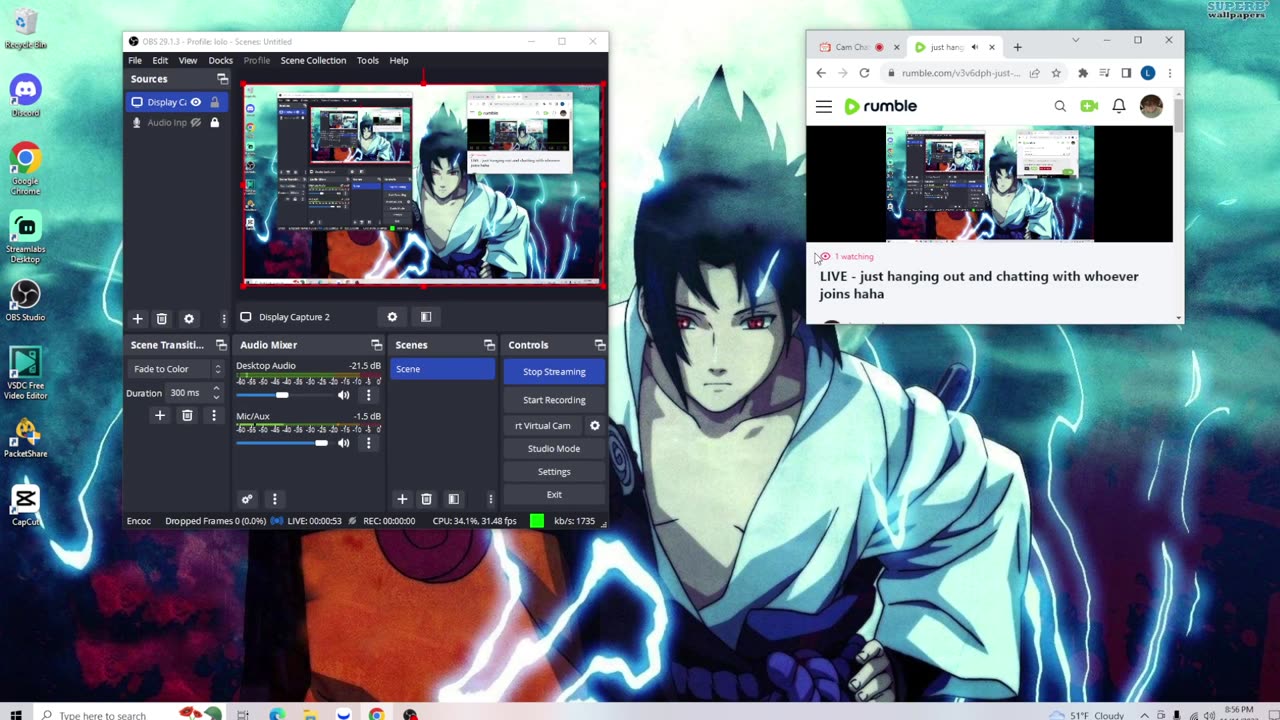
Task: Open Chrome extensions puzzle icon
Action: [x=1082, y=73]
